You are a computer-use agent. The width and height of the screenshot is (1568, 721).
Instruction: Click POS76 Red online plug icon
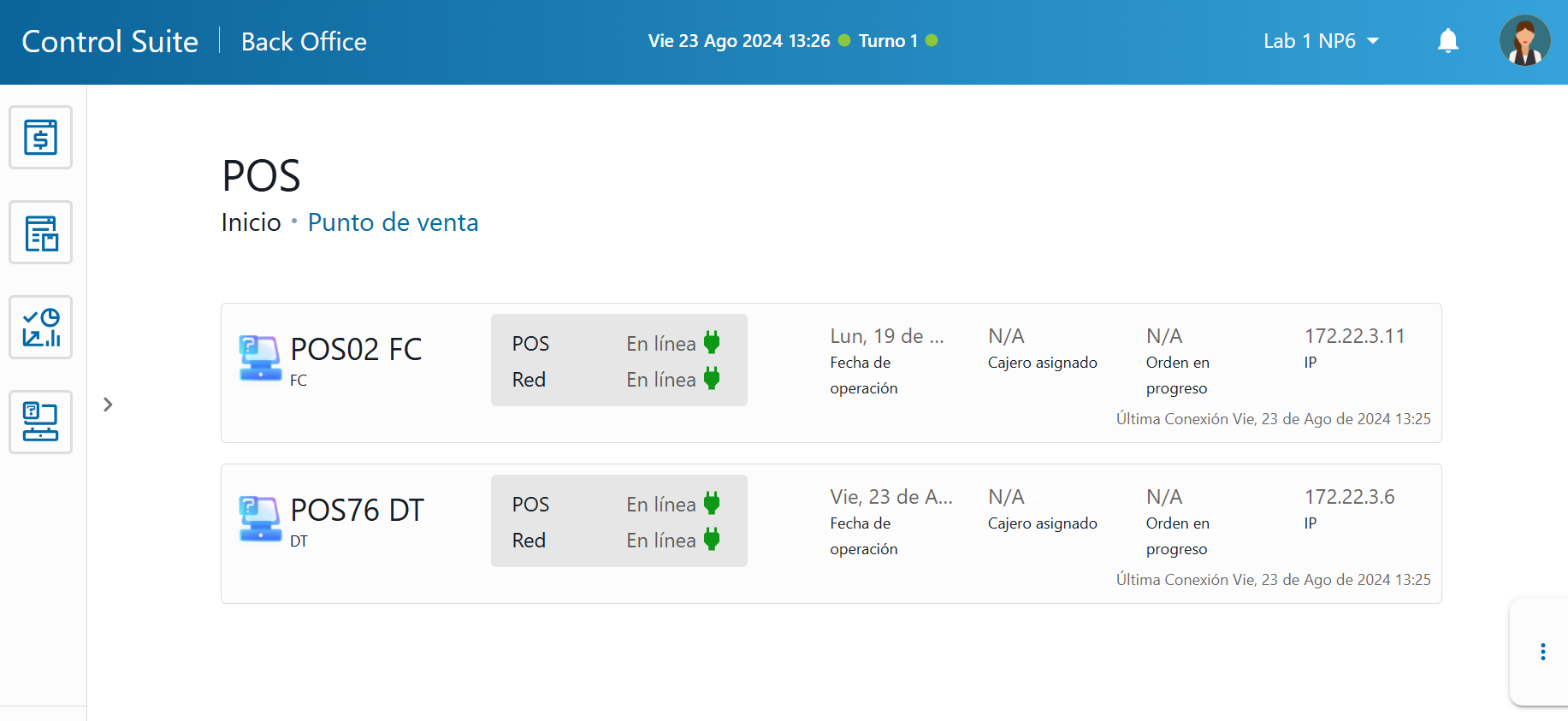(712, 540)
